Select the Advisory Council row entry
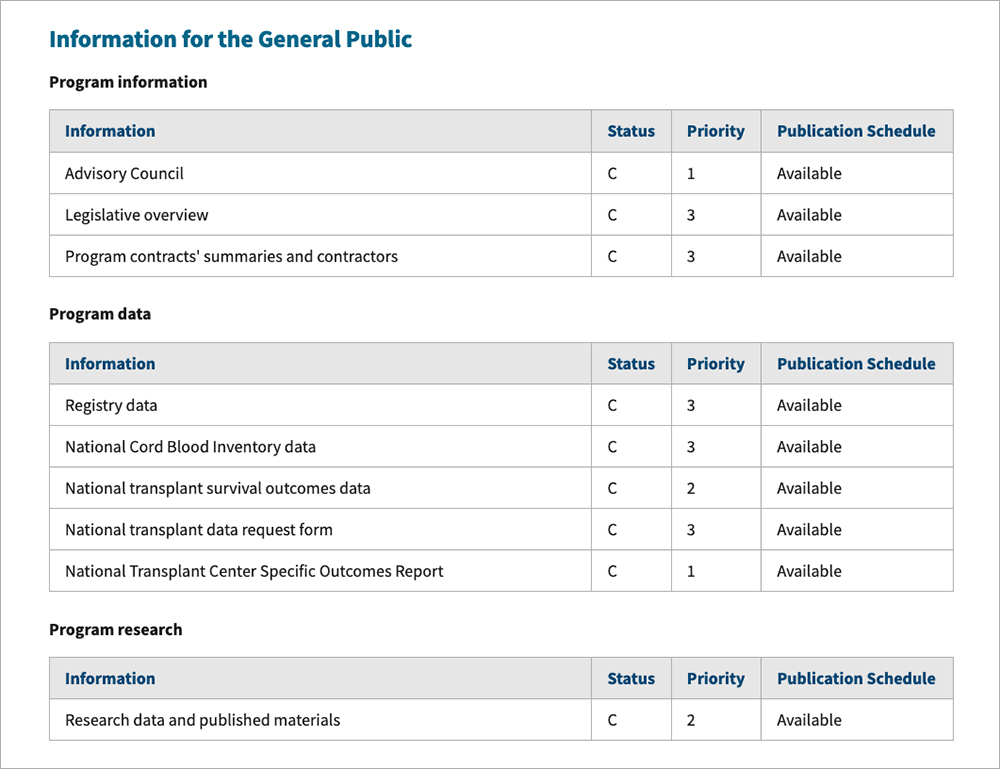Screen dimensions: 1000x769 coord(124,174)
